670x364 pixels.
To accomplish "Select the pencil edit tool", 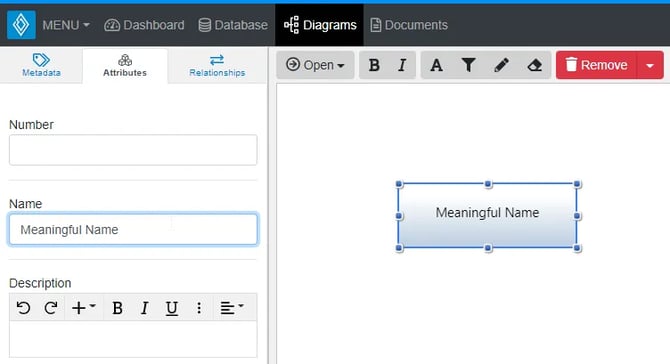I will point(501,65).
